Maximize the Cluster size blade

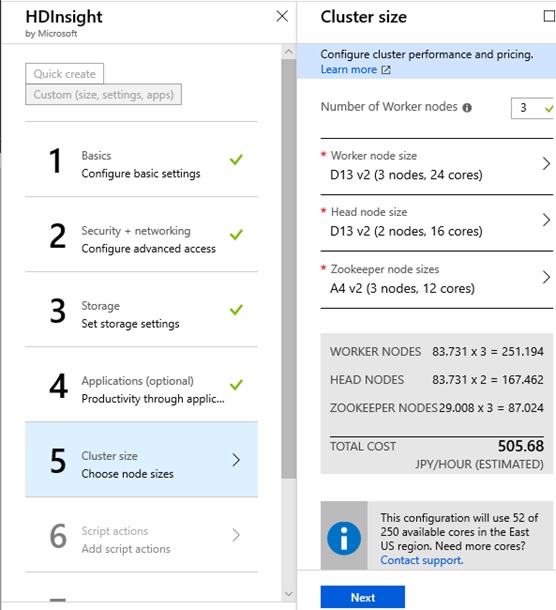549,16
